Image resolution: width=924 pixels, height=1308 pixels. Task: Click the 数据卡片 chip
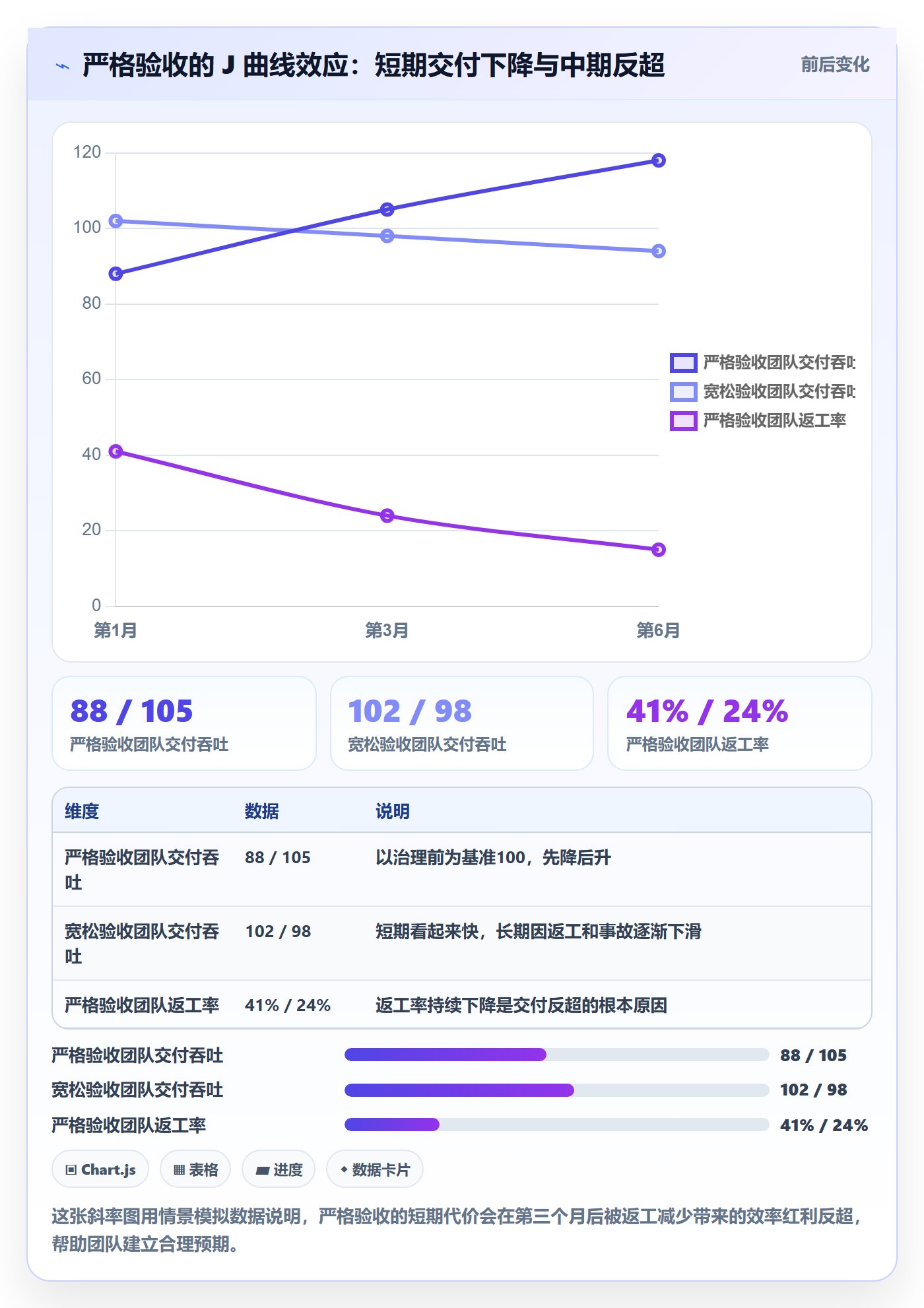[x=375, y=1169]
